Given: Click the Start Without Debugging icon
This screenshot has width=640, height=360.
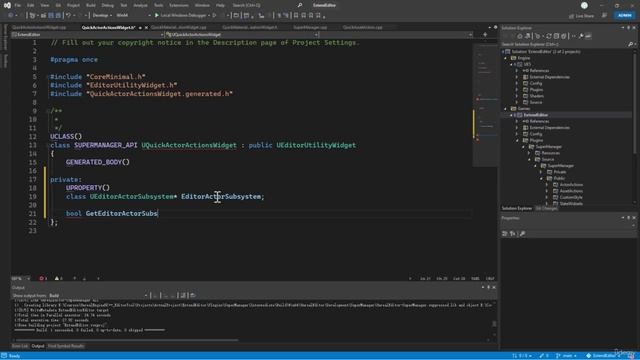Looking at the screenshot, I should (x=214, y=15).
